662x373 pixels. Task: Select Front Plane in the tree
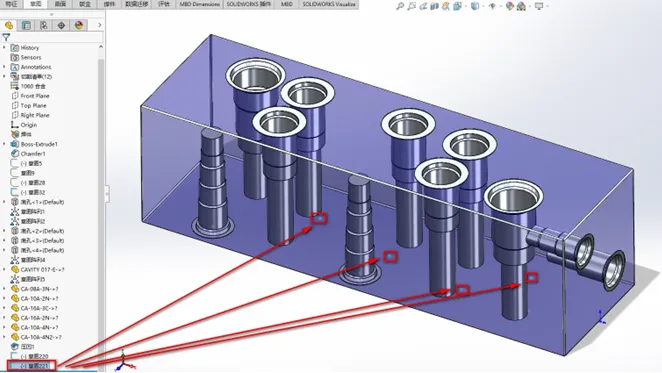35,96
